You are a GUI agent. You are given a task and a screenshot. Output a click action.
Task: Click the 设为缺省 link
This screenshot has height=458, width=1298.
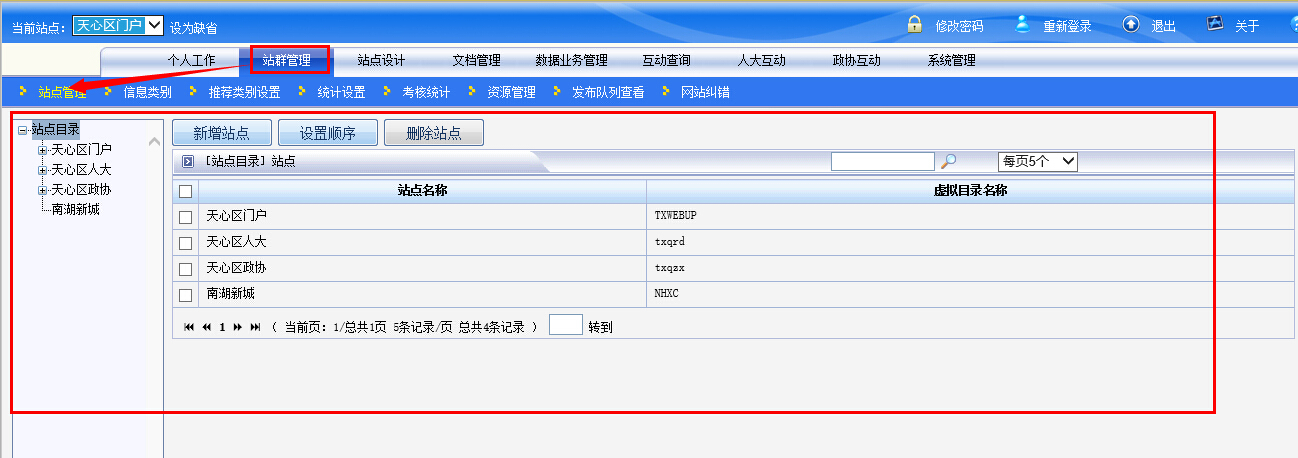[193, 28]
